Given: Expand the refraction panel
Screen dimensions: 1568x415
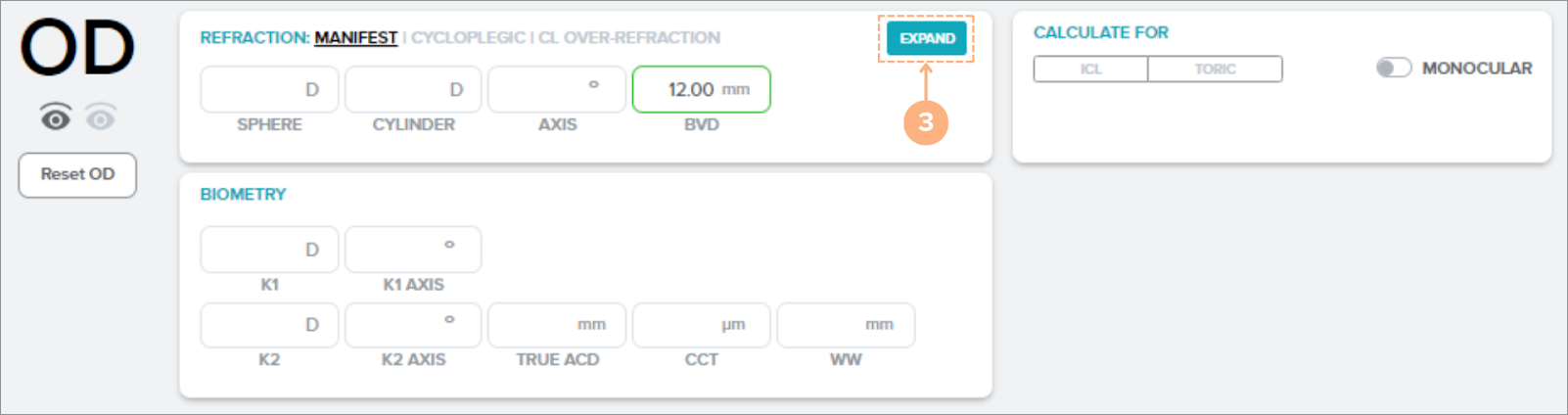Looking at the screenshot, I should pyautogui.click(x=926, y=38).
